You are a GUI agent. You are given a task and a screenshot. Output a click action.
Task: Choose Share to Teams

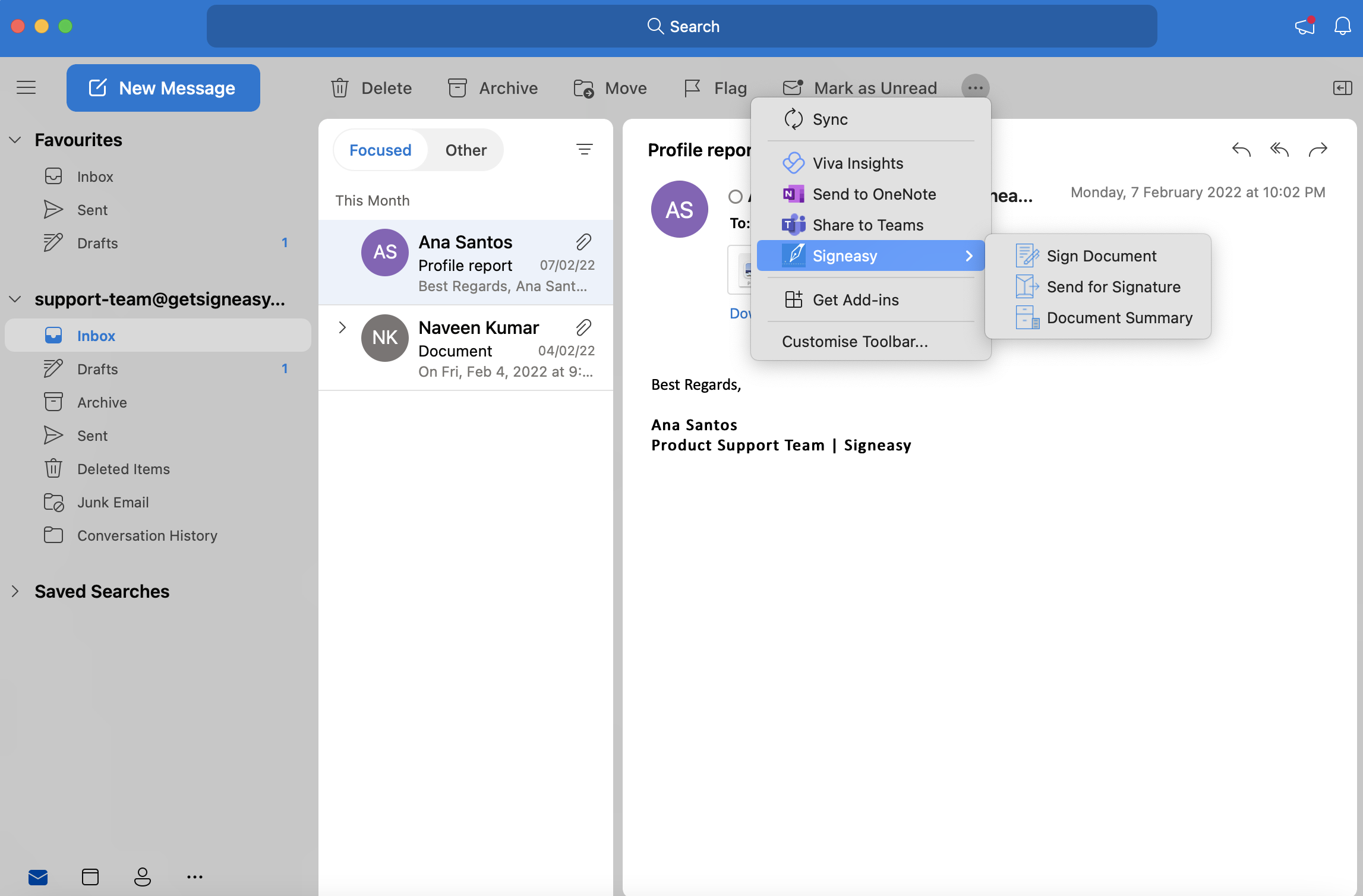tap(871, 225)
